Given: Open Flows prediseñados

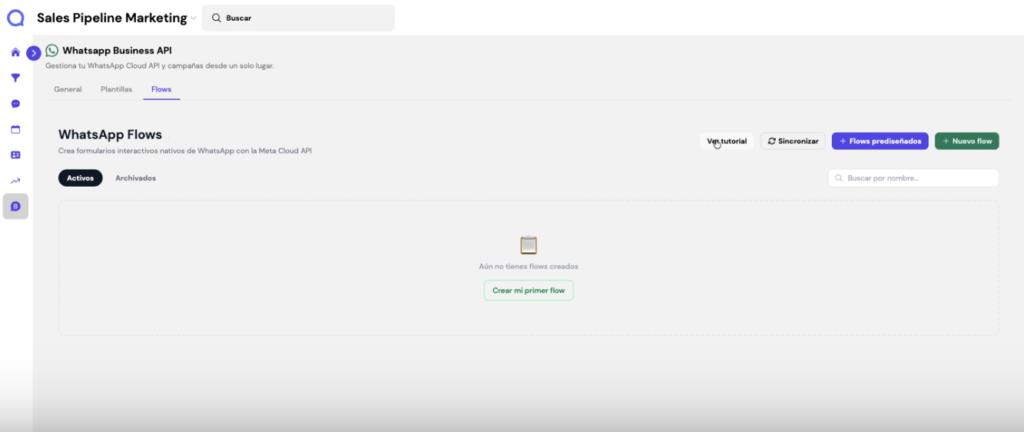Looking at the screenshot, I should click(x=880, y=141).
